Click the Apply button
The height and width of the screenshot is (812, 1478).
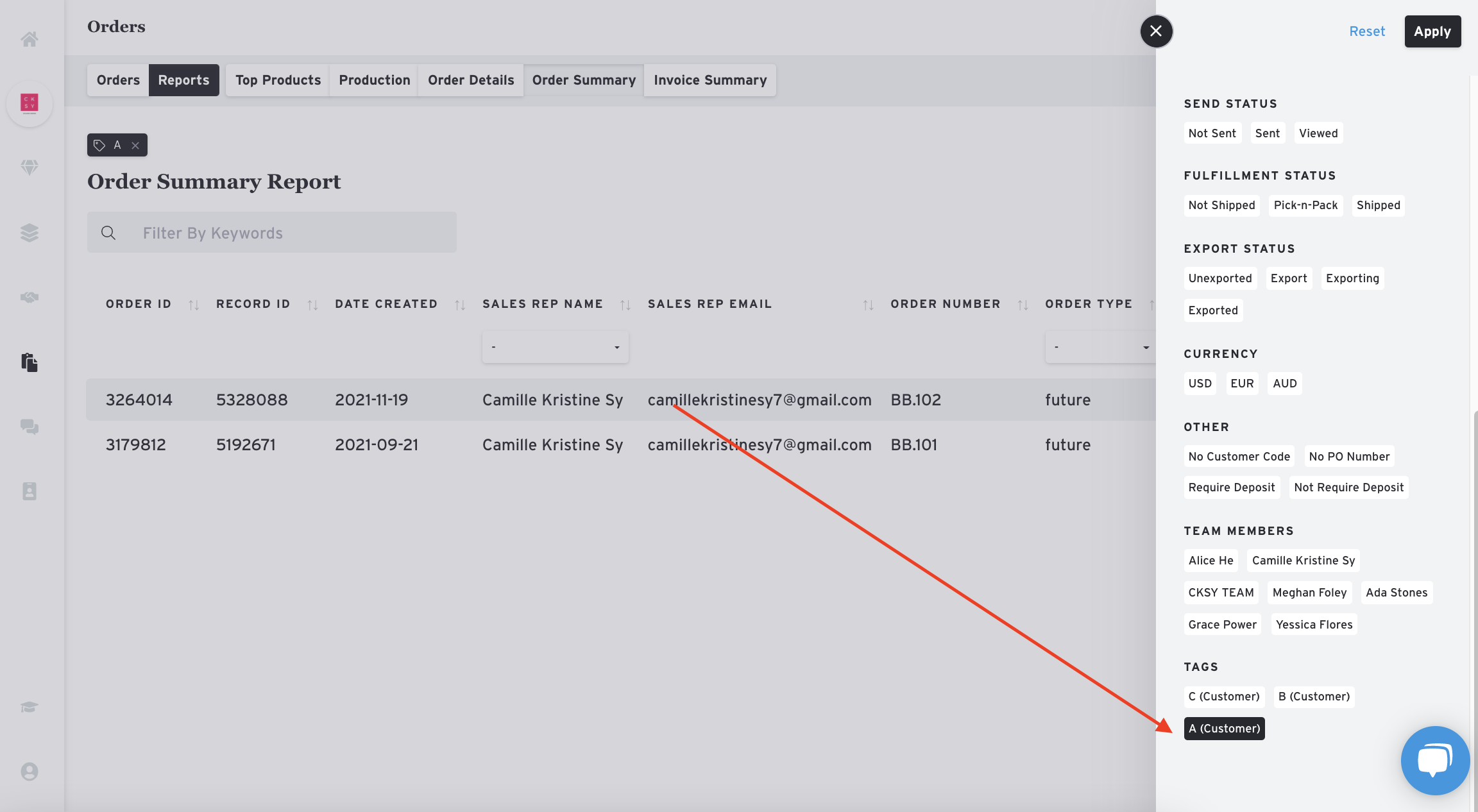click(x=1432, y=31)
